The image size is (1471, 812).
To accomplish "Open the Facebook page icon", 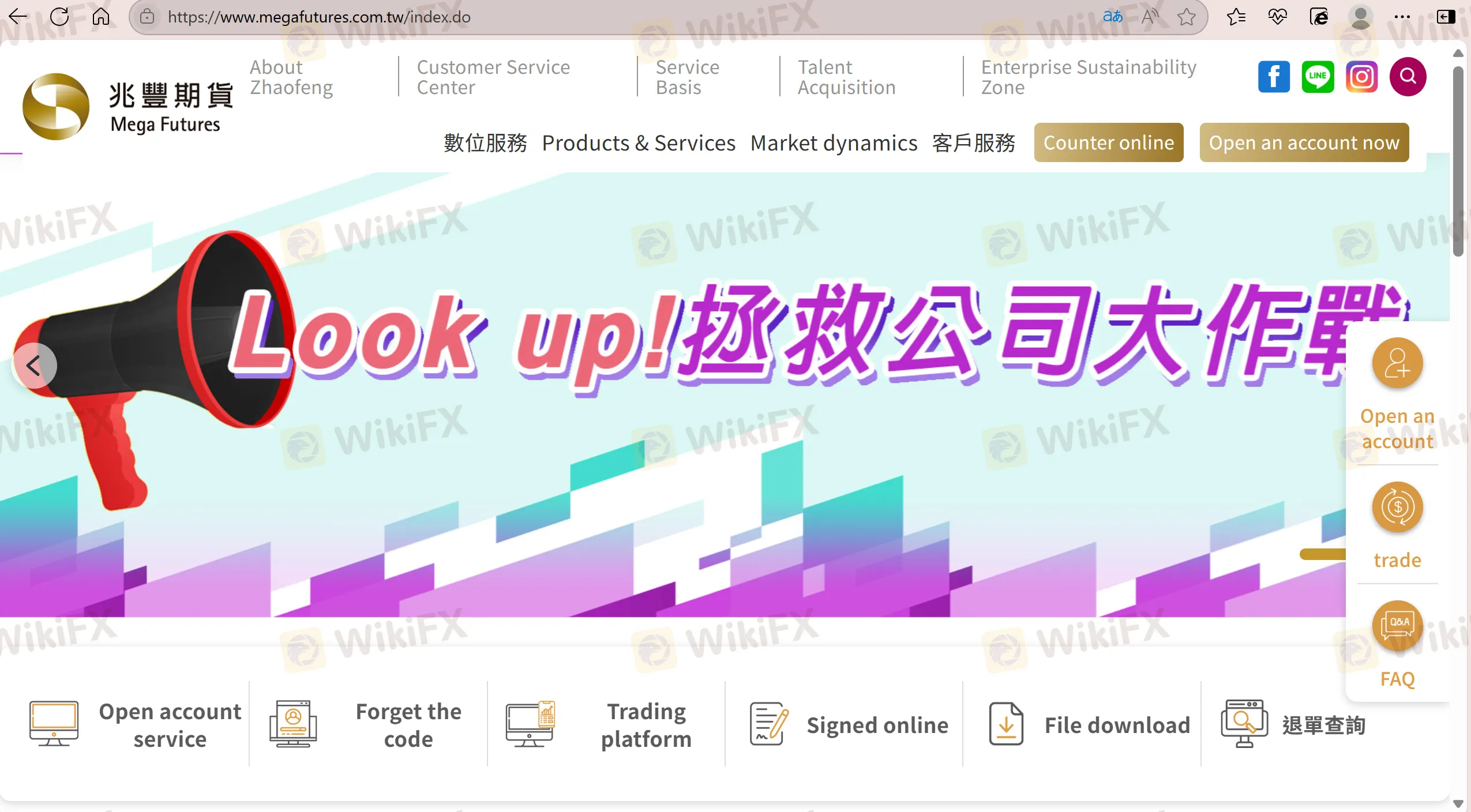I will point(1273,77).
